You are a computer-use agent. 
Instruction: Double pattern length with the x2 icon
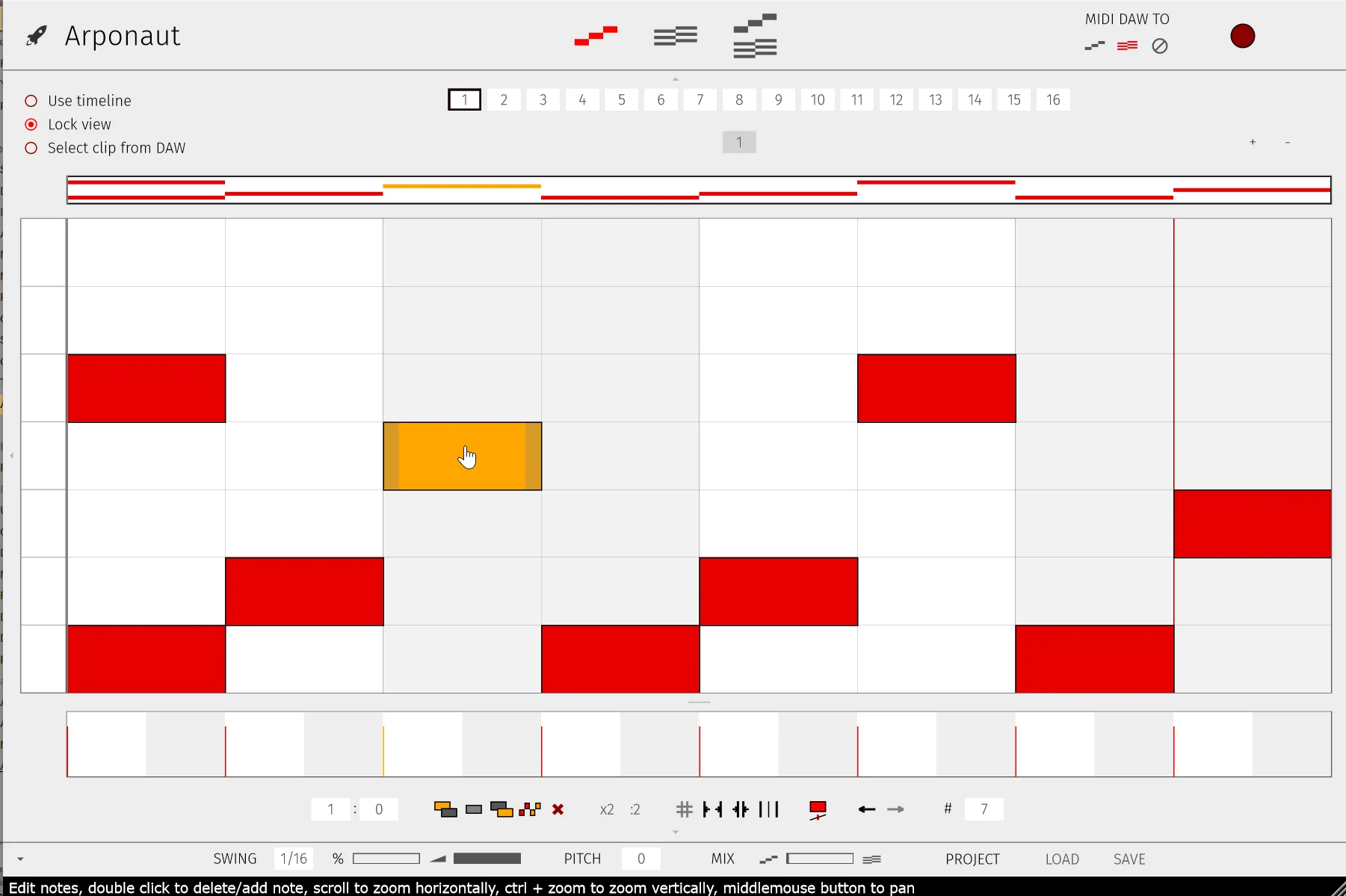(x=607, y=809)
